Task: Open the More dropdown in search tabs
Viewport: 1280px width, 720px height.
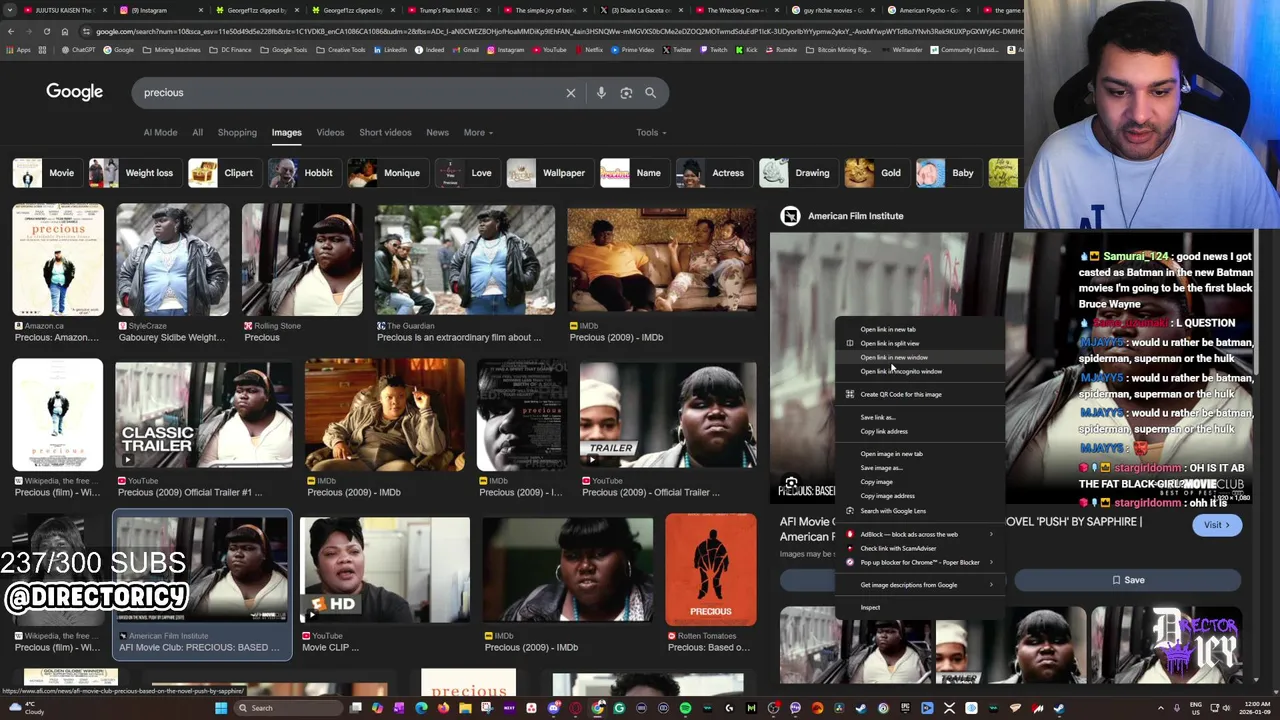Action: point(478,132)
